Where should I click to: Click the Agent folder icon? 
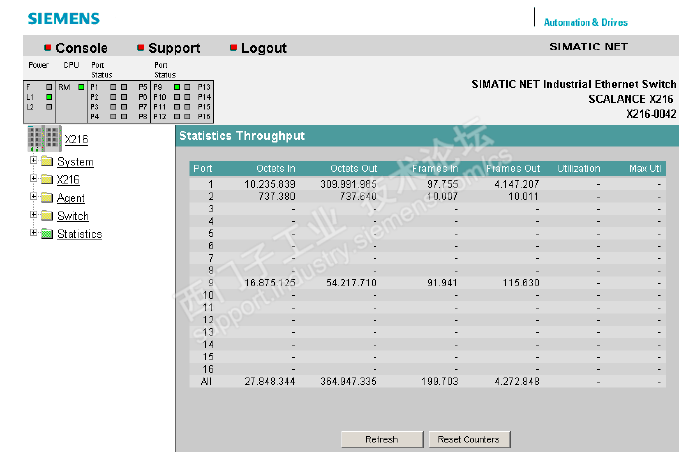tap(47, 197)
